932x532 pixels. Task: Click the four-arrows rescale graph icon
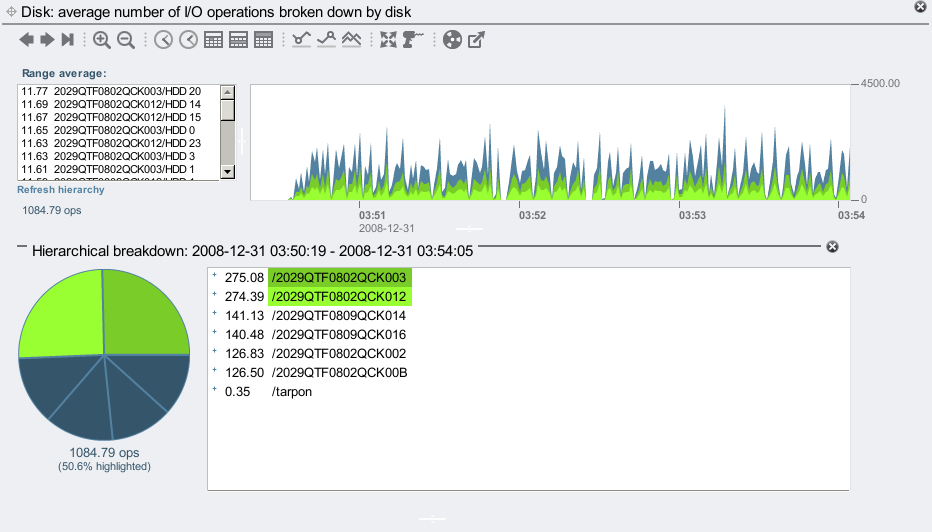point(388,40)
